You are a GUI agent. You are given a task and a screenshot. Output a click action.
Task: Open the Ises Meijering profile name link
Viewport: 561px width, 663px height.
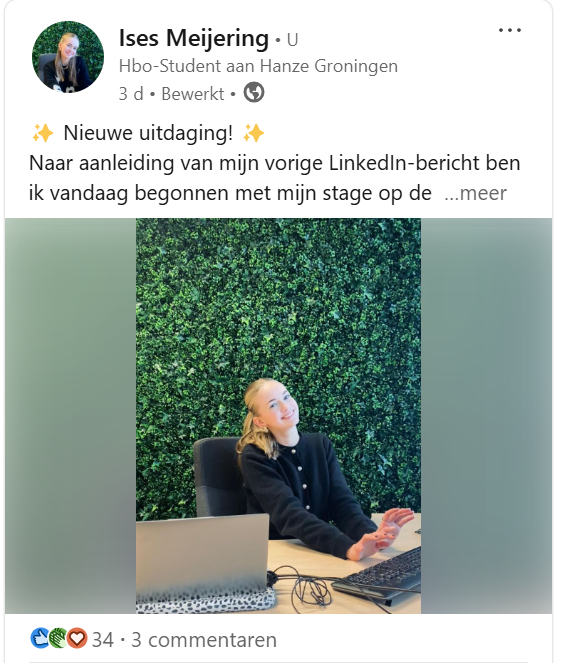(194, 38)
